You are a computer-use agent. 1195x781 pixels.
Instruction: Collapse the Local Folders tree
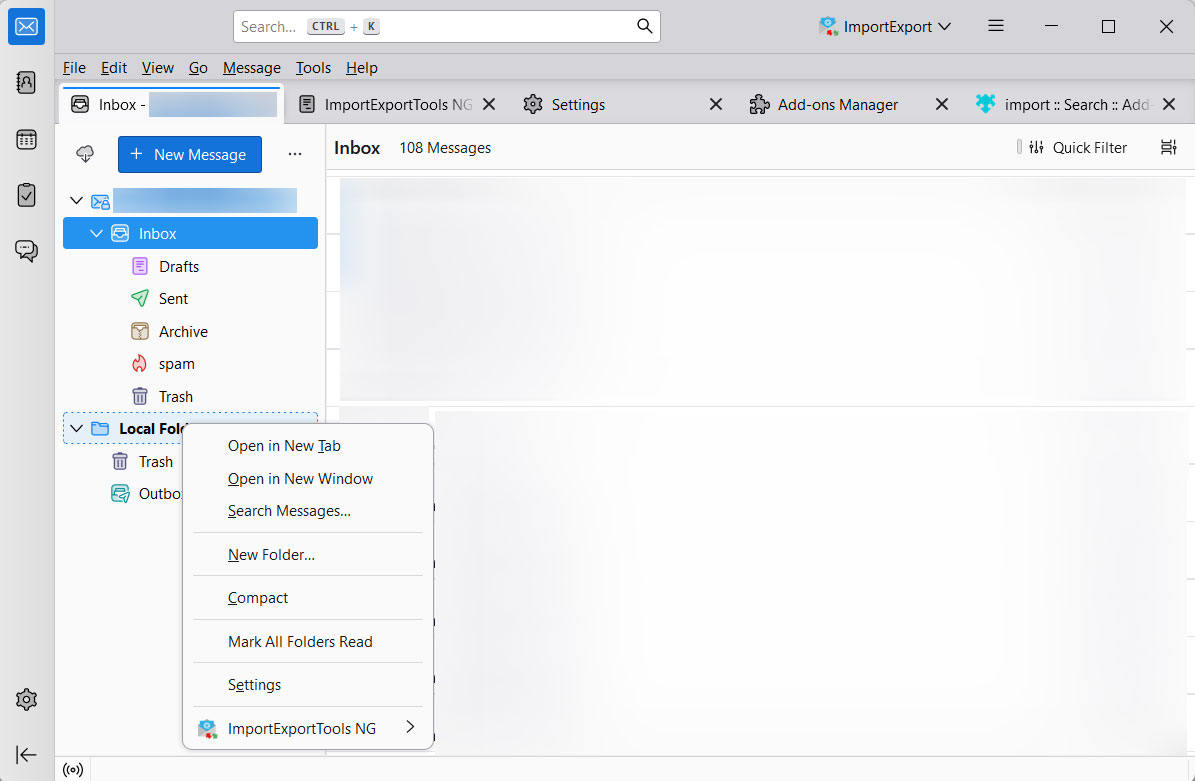pyautogui.click(x=77, y=429)
